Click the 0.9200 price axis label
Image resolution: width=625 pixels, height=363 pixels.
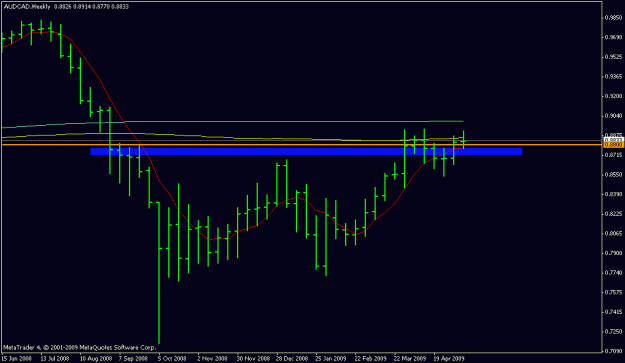point(613,96)
